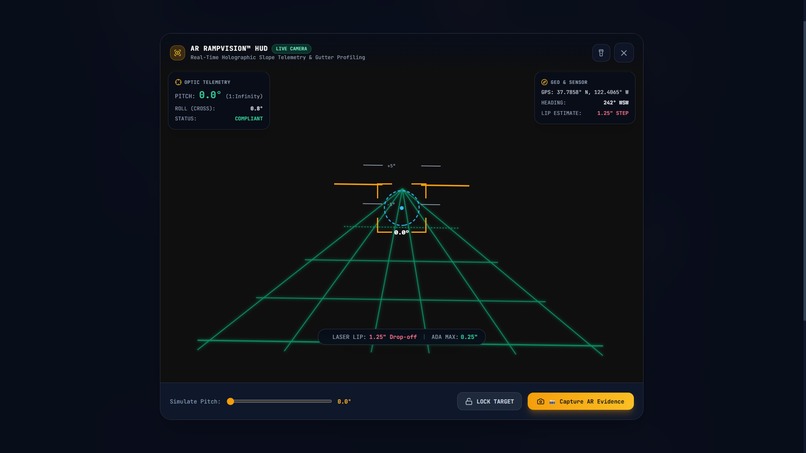This screenshot has width=806, height=453.
Task: Click the camera icon in Capture button
Action: [x=540, y=402]
